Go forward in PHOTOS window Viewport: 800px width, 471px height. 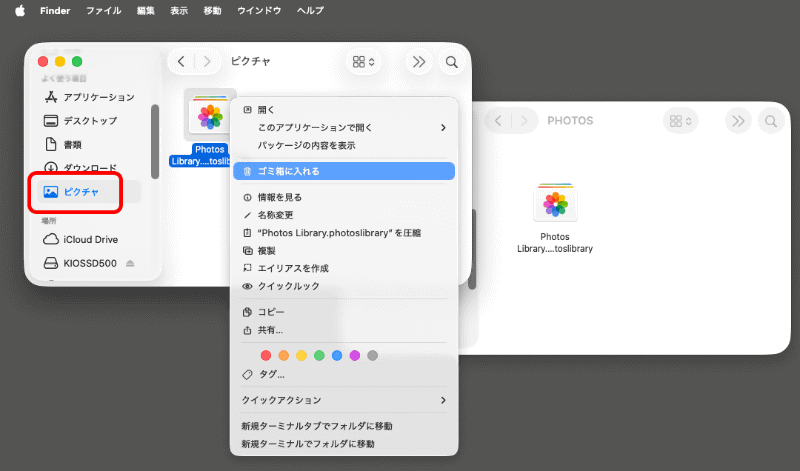524,121
